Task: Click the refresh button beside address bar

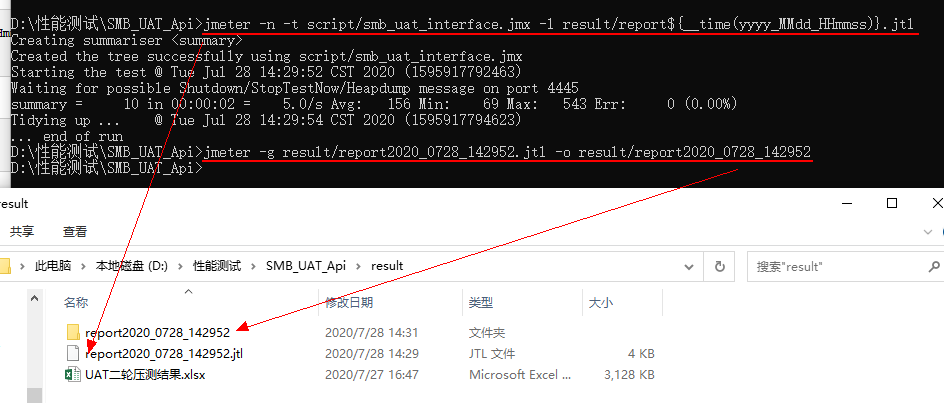Action: click(719, 266)
